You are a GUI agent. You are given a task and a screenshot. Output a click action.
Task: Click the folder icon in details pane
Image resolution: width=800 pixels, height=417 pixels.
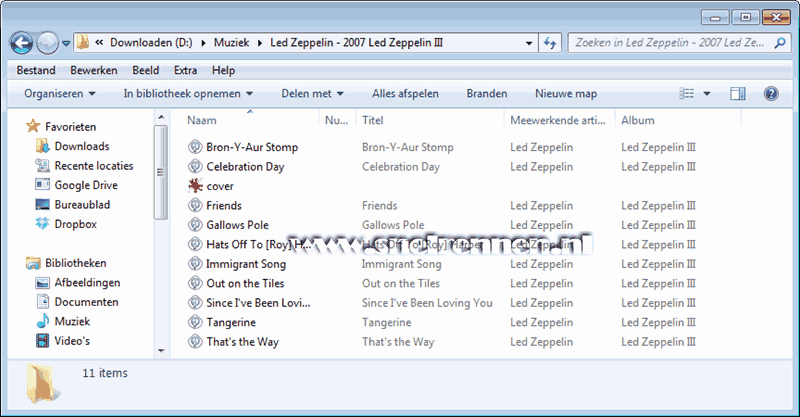click(x=42, y=382)
